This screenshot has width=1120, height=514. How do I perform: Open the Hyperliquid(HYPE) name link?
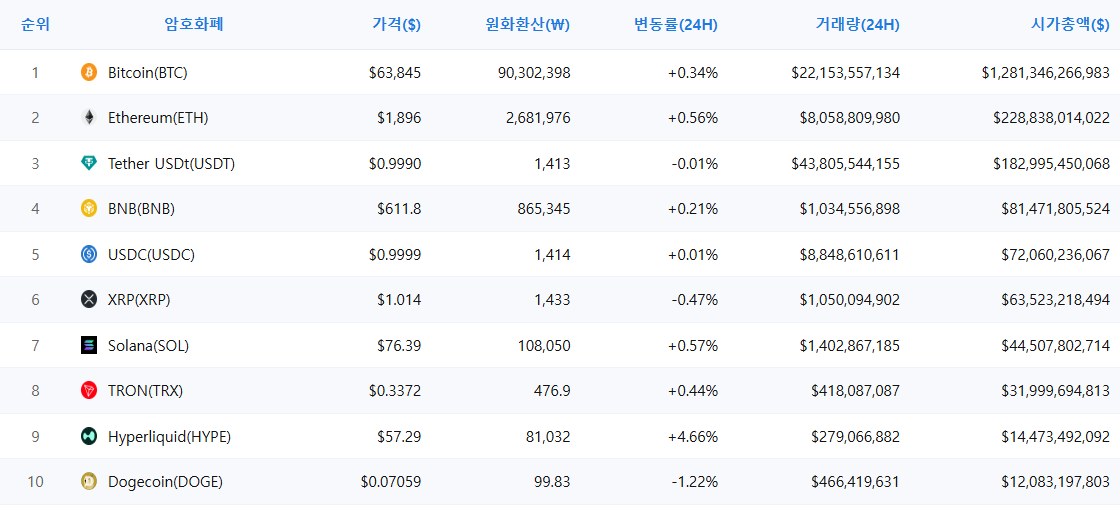(x=169, y=436)
